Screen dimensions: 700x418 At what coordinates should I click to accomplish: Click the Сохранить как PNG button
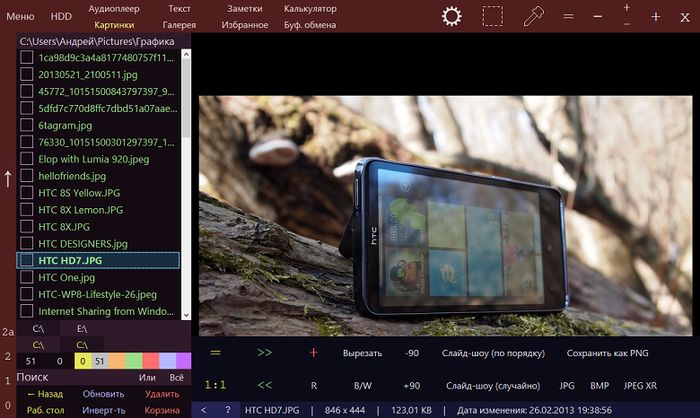(608, 353)
